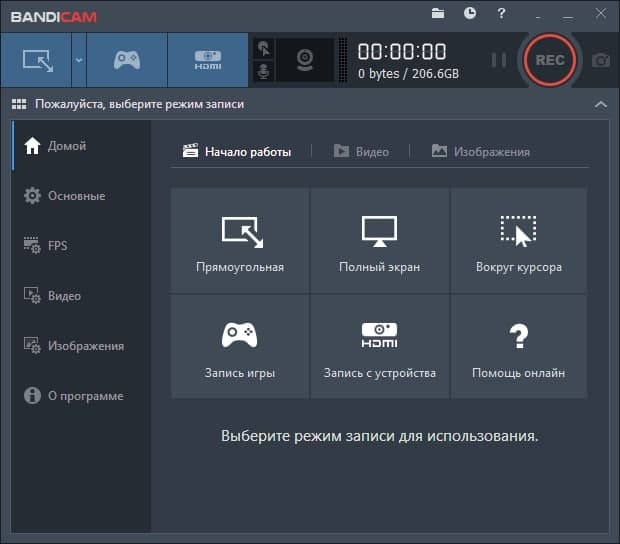This screenshot has height=544, width=620.
Task: Open Основные settings in sidebar
Action: [81, 196]
